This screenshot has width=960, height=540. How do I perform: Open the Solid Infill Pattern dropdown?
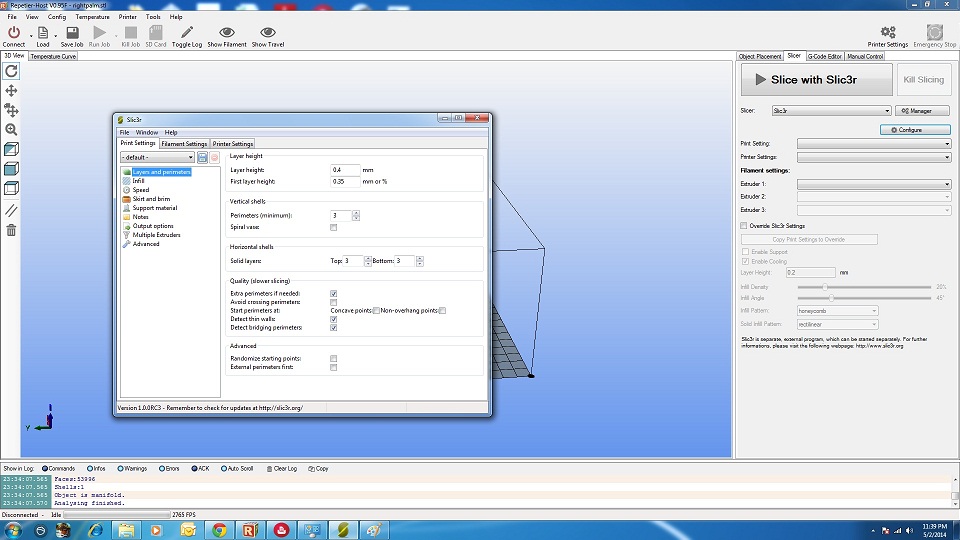(x=837, y=324)
